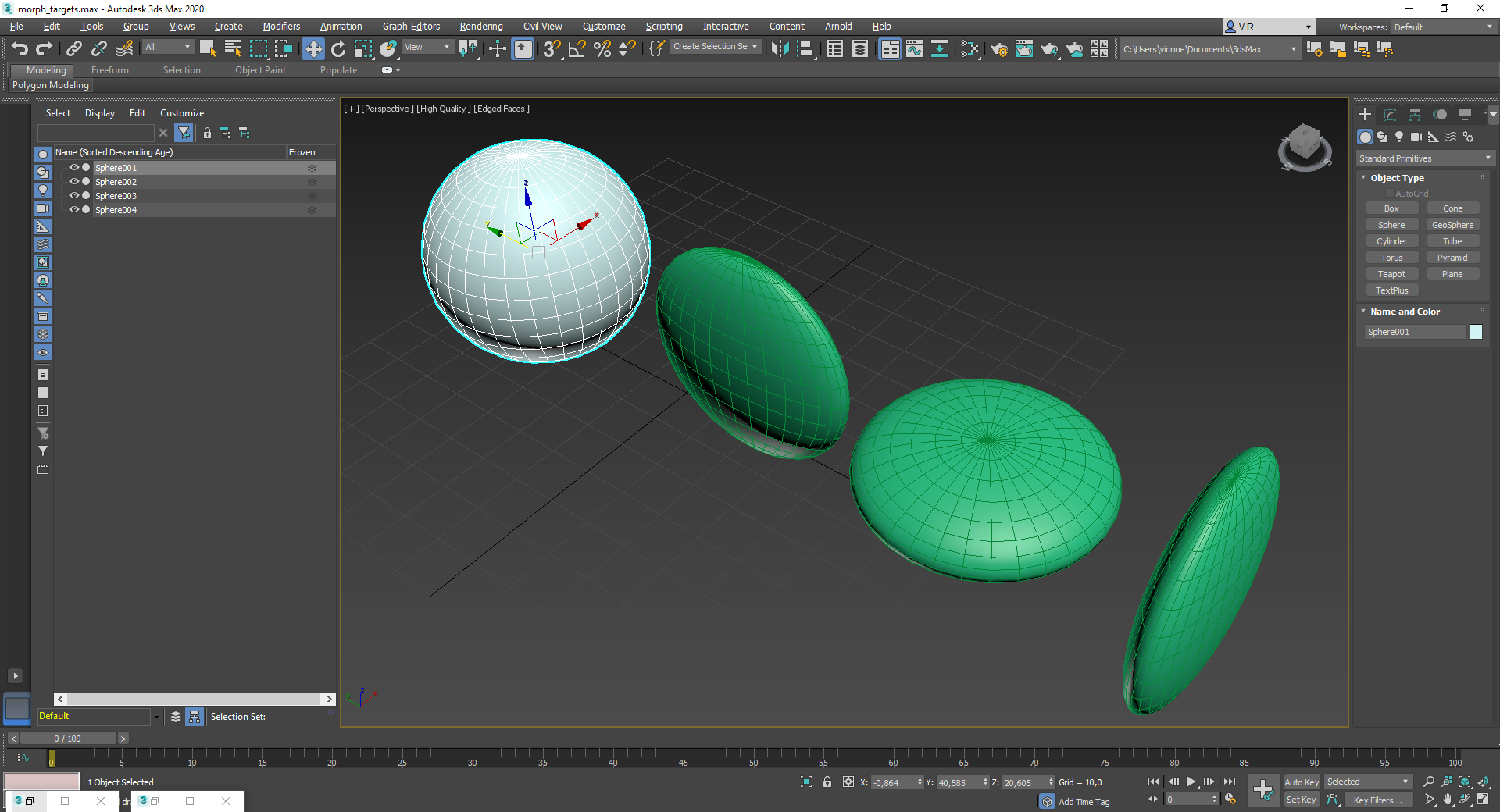Hide Sphere002 using its eye icon
The image size is (1500, 812).
pyautogui.click(x=73, y=182)
